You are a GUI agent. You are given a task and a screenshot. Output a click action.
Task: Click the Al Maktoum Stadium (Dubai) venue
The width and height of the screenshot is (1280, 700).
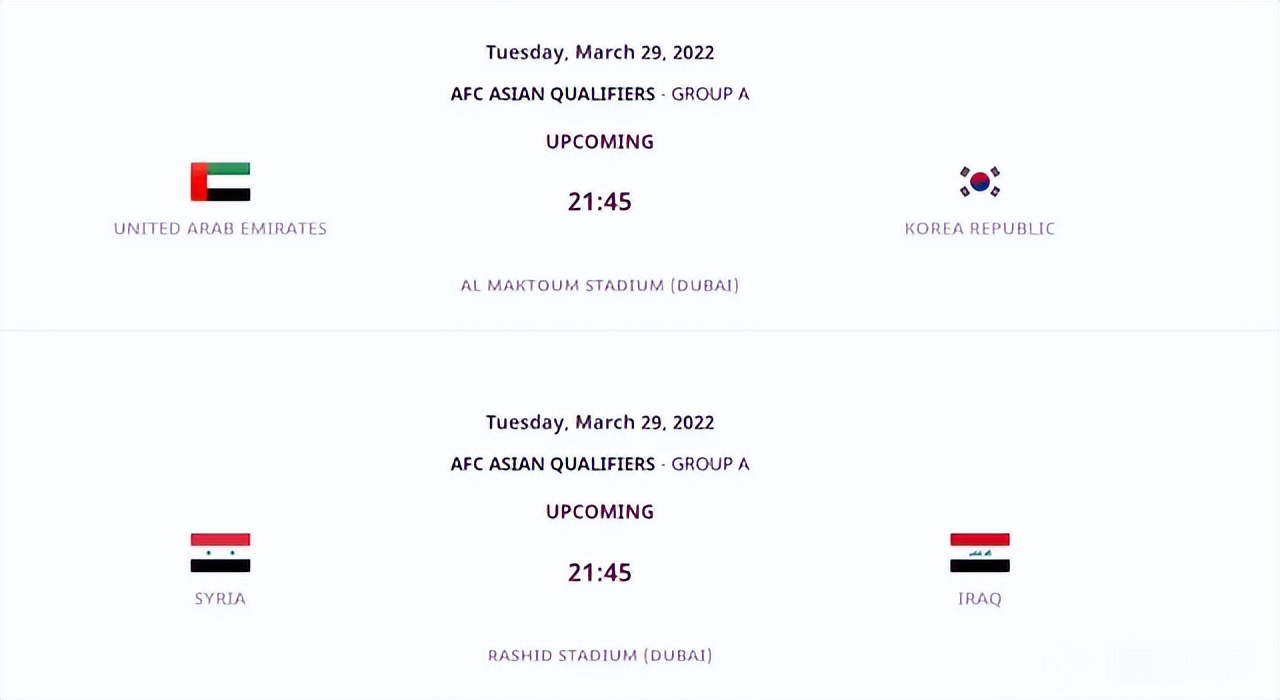click(600, 285)
